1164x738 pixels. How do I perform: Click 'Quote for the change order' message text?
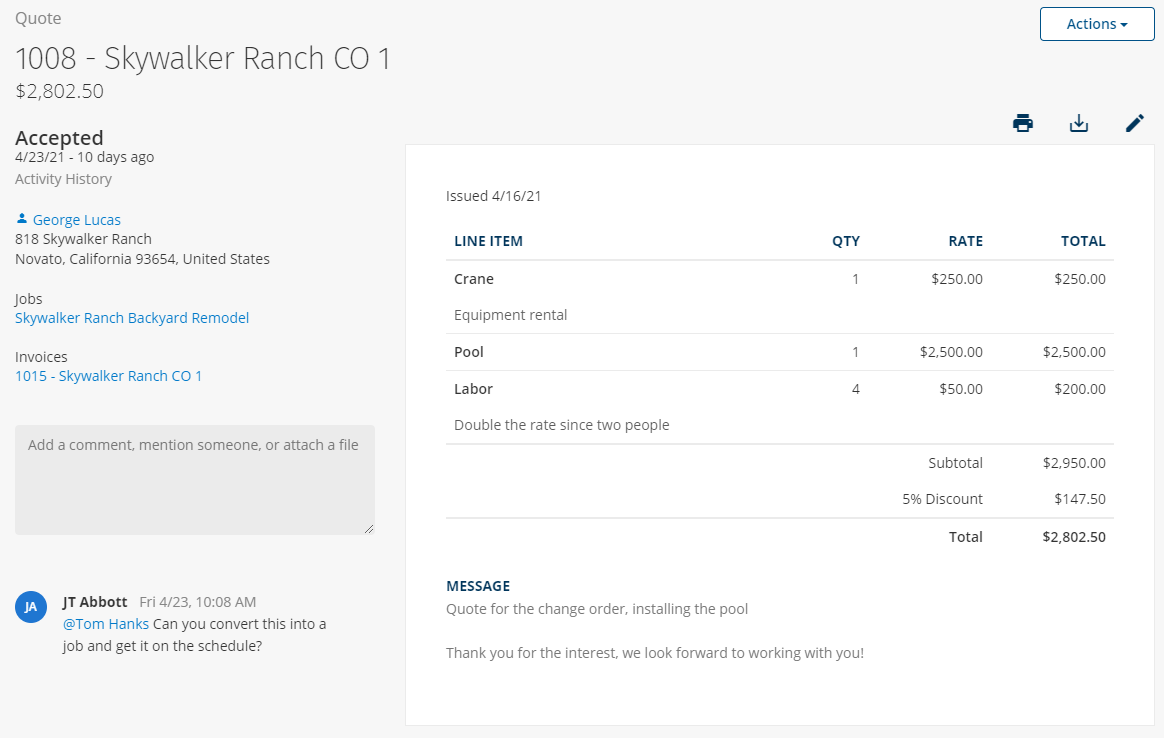click(x=597, y=610)
